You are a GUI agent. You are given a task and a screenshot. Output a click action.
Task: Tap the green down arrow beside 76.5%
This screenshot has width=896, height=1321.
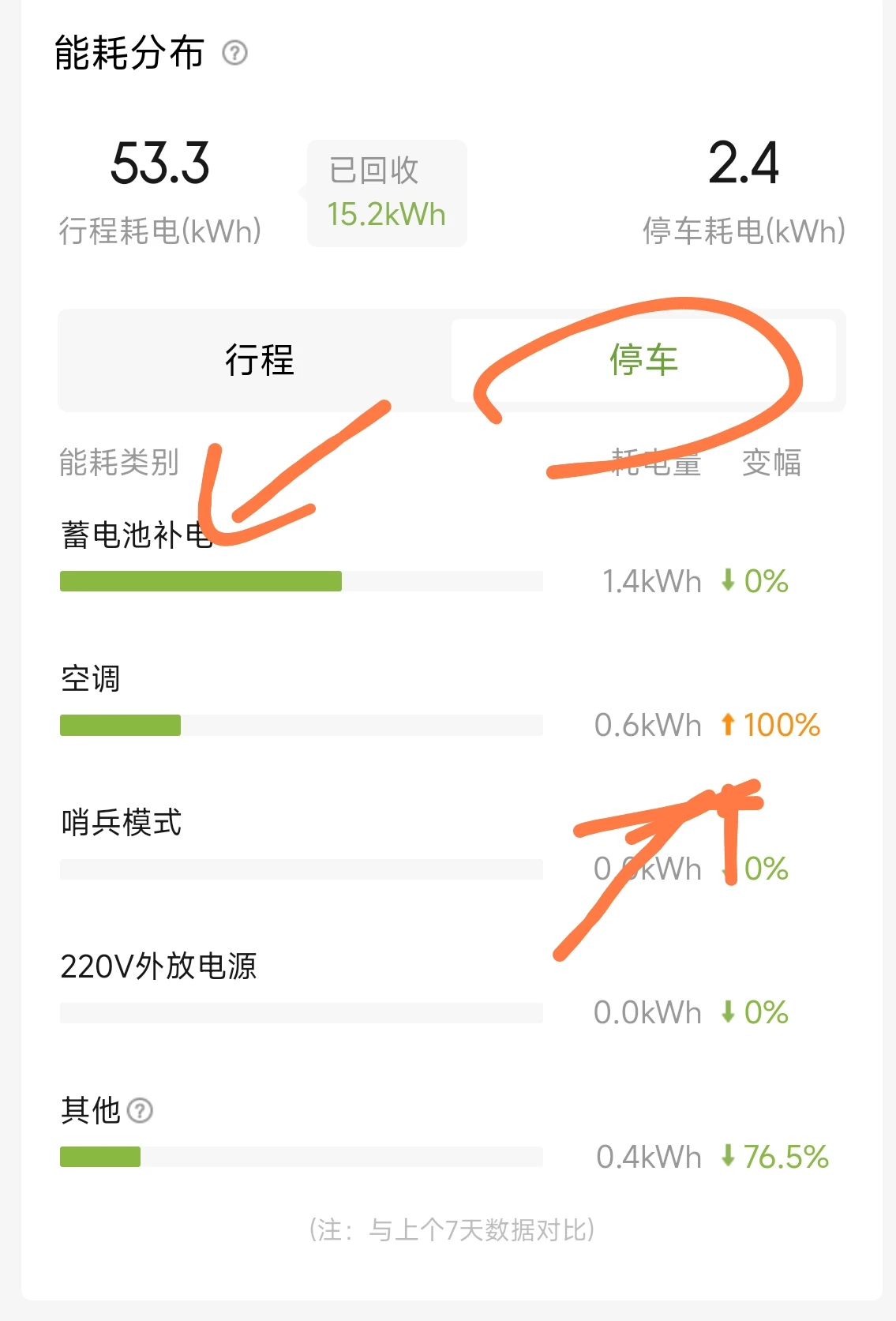(x=728, y=1156)
